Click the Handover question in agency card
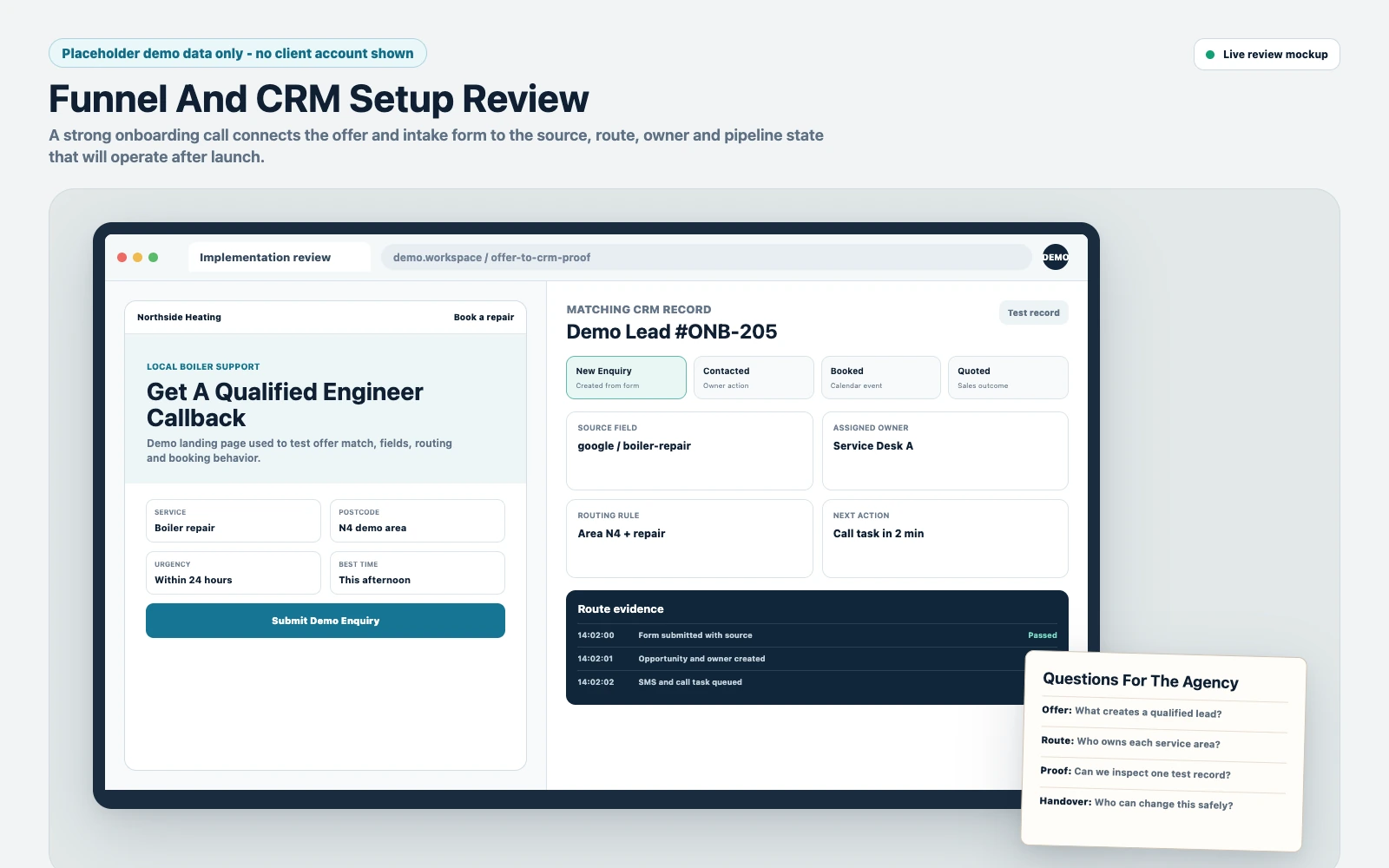Screen dimensions: 1389x868 tap(1136, 803)
